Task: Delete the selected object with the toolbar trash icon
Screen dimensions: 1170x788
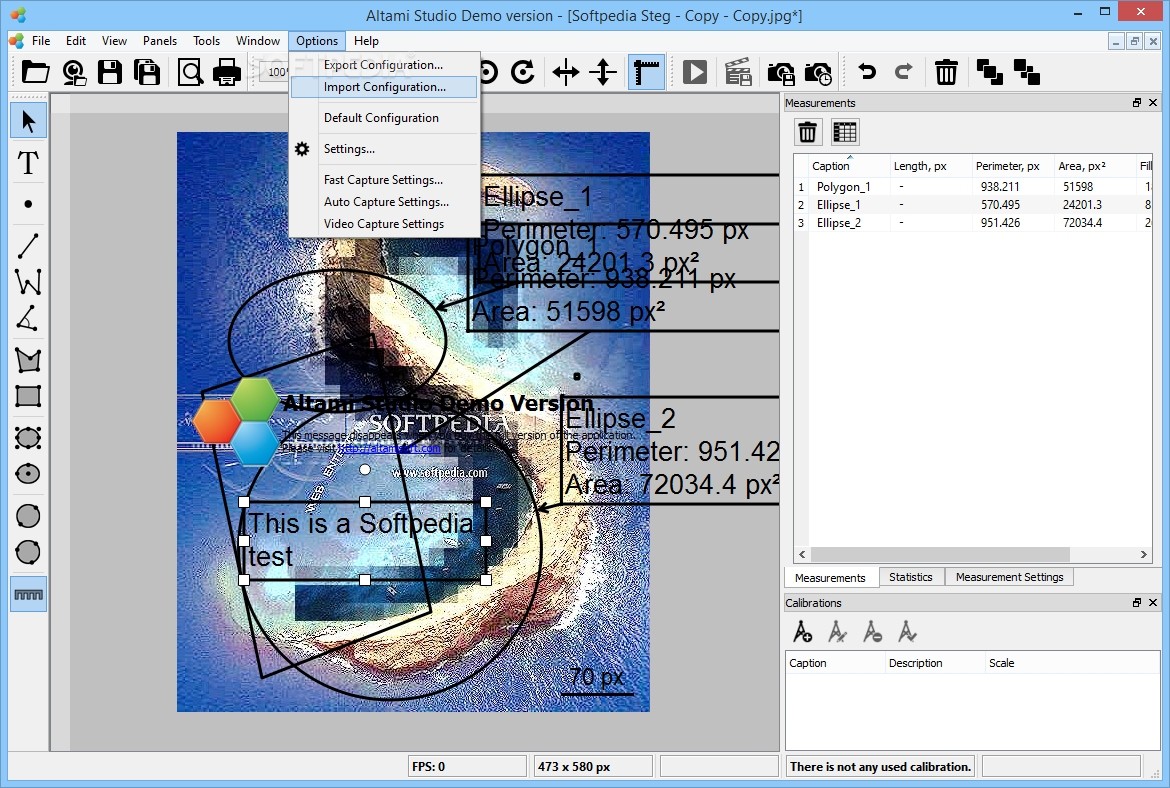Action: coord(946,72)
